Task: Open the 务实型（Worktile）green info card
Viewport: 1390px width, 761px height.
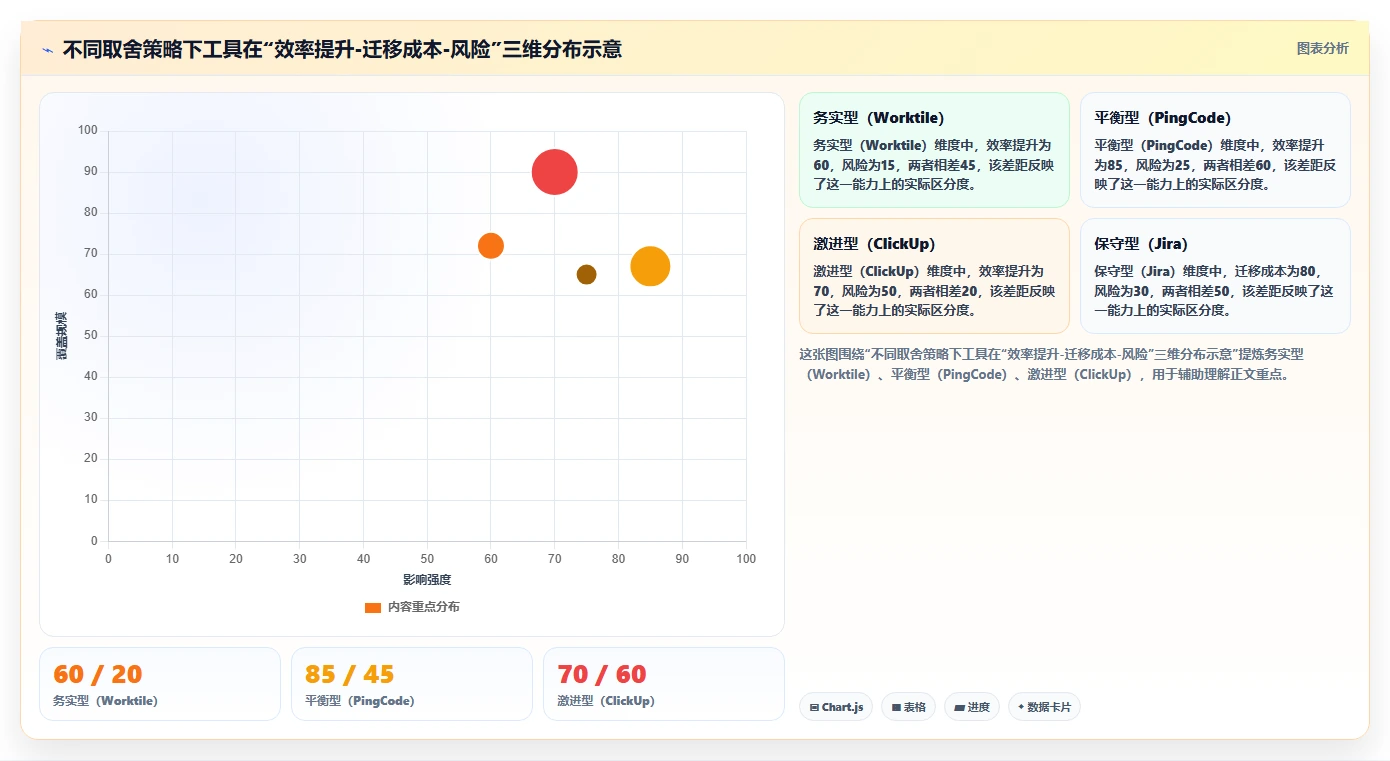Action: [x=934, y=150]
